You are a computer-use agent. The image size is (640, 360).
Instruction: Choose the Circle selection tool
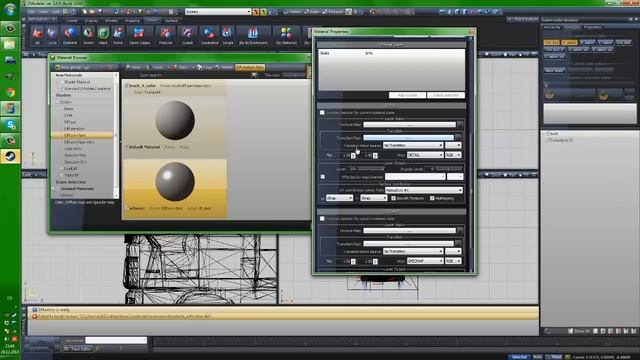tap(52, 36)
